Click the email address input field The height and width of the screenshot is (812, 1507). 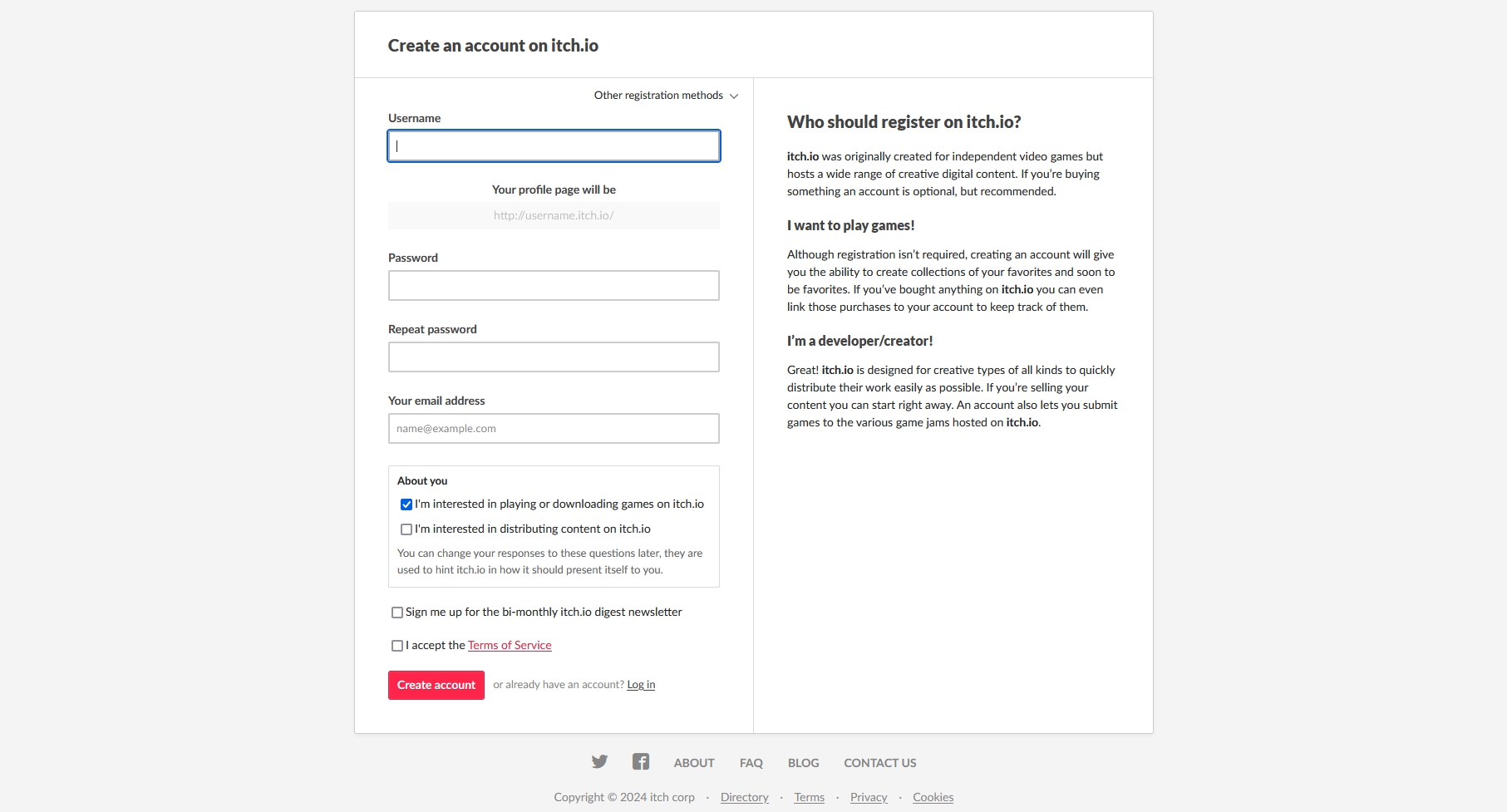click(554, 429)
